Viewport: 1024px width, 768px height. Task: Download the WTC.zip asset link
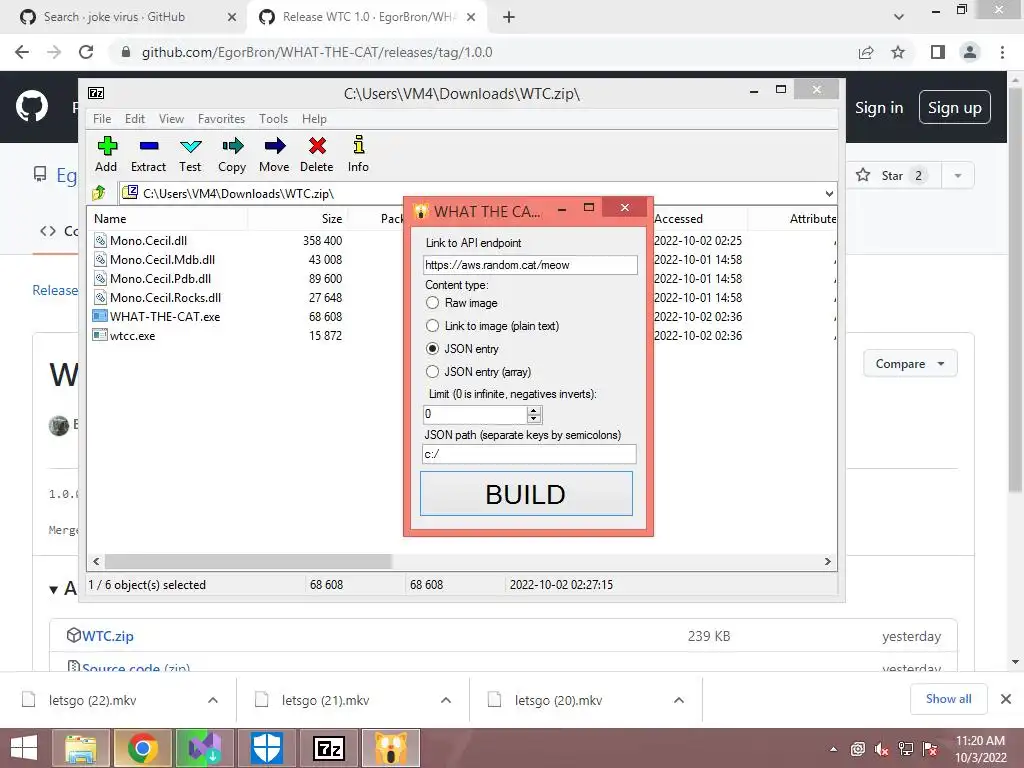pyautogui.click(x=107, y=635)
